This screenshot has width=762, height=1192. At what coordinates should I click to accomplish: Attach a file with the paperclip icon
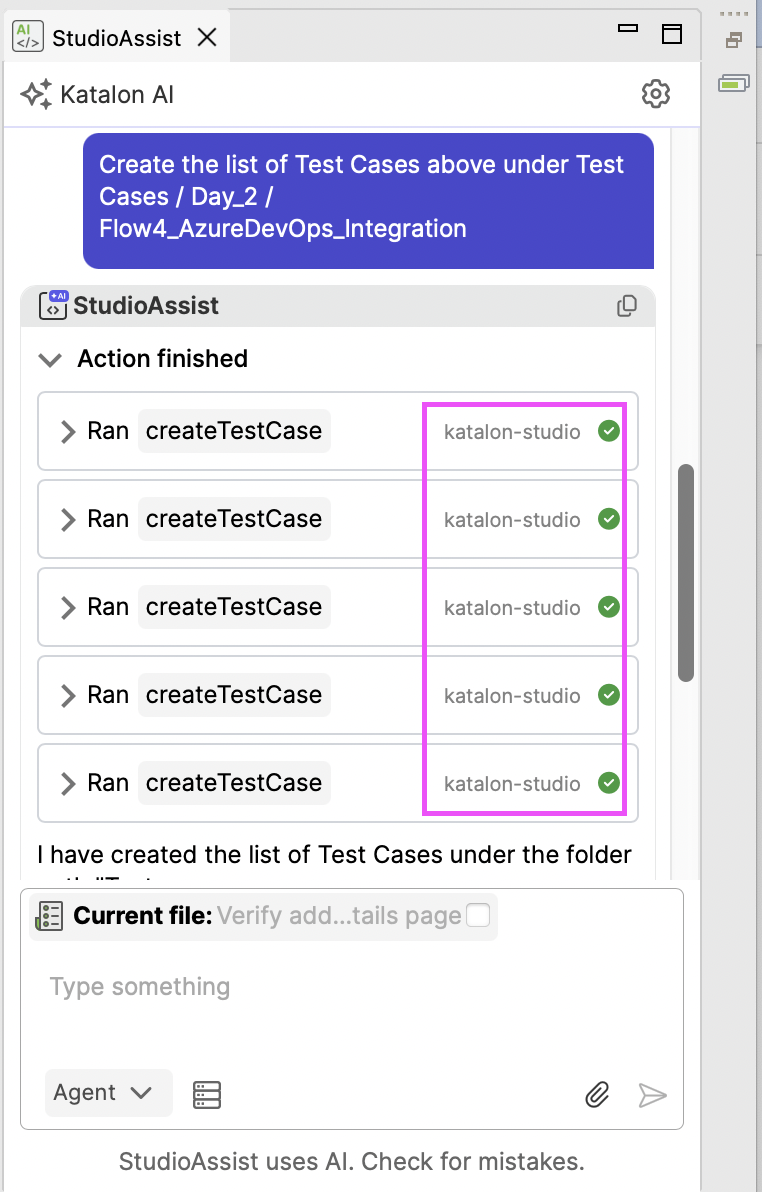pos(598,1095)
